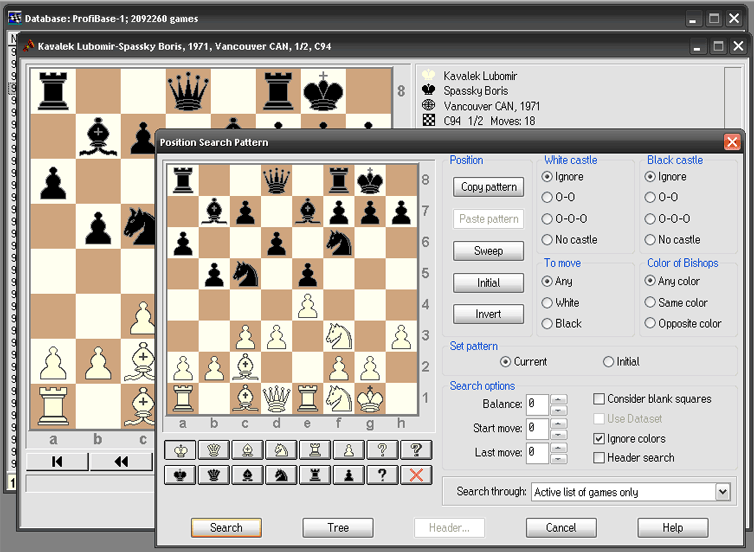This screenshot has width=754, height=552.
Task: Choose White under To move
Action: pos(560,302)
